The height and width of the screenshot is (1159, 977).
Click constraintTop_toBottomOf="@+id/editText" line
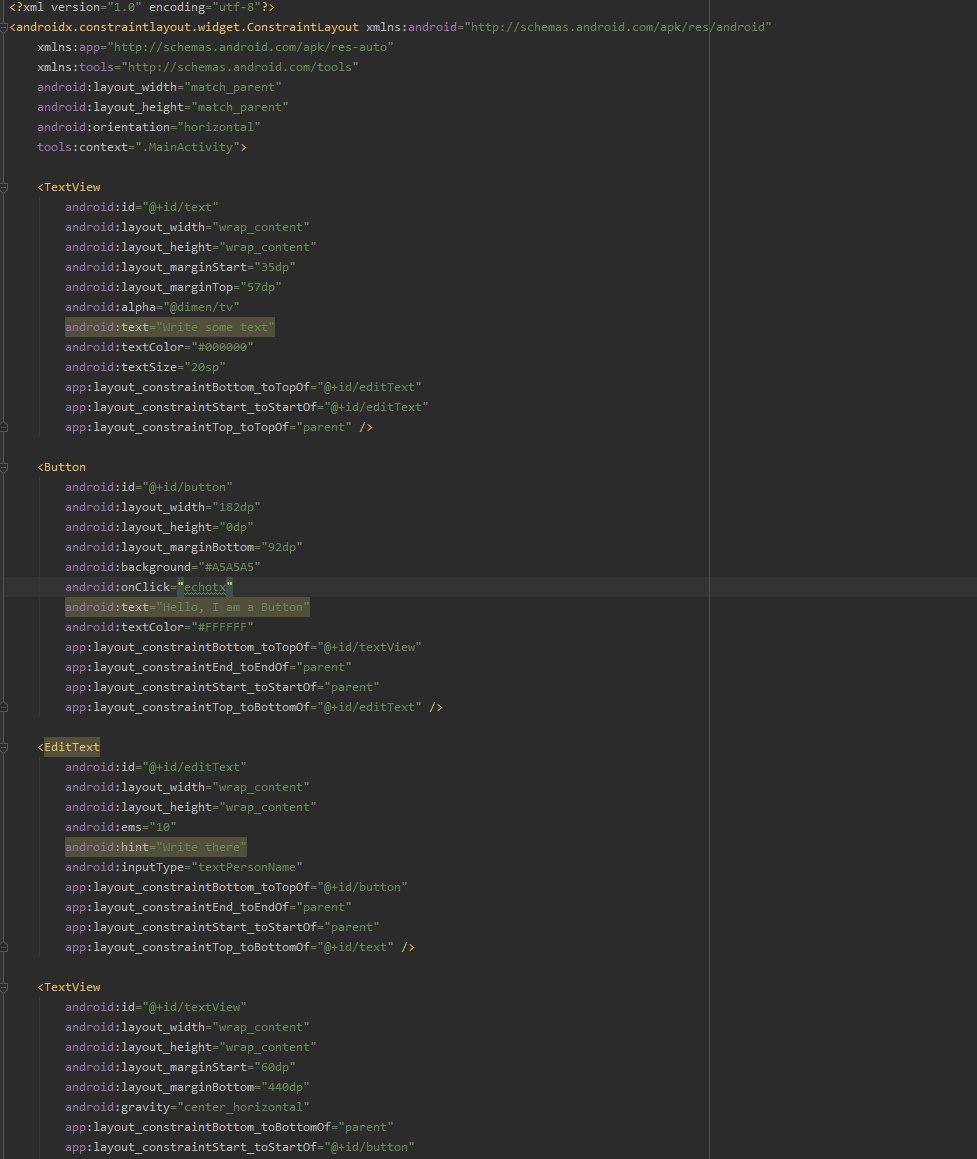(x=243, y=707)
